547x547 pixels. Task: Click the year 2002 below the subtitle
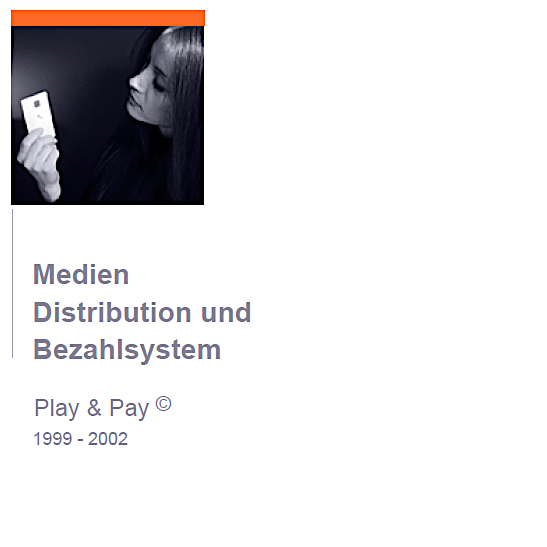[108, 439]
